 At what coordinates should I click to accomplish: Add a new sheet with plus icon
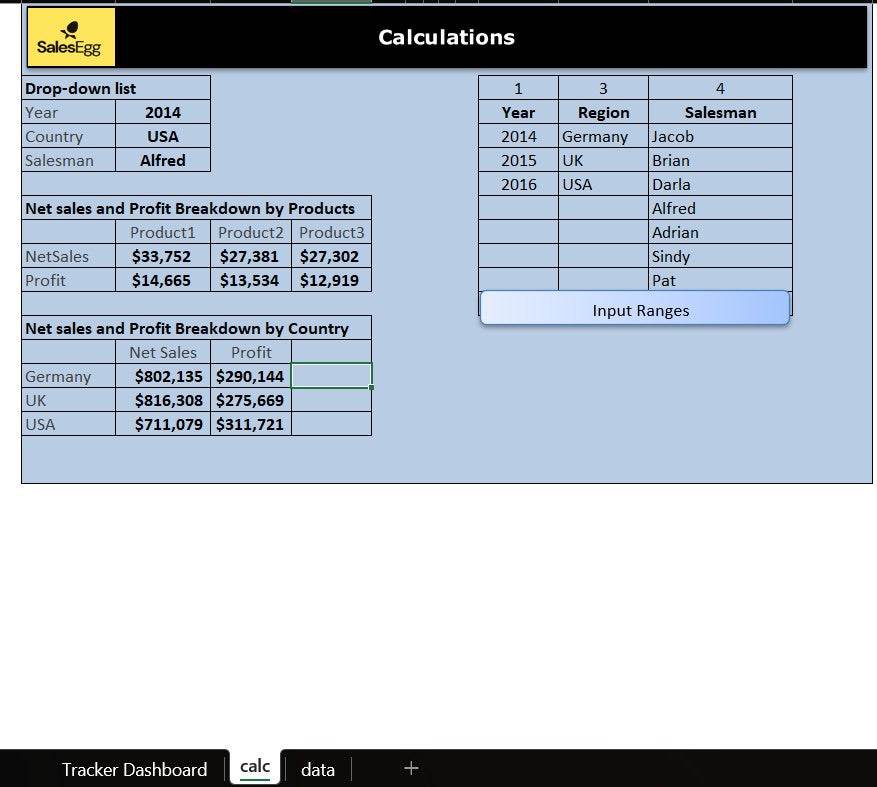pos(411,768)
